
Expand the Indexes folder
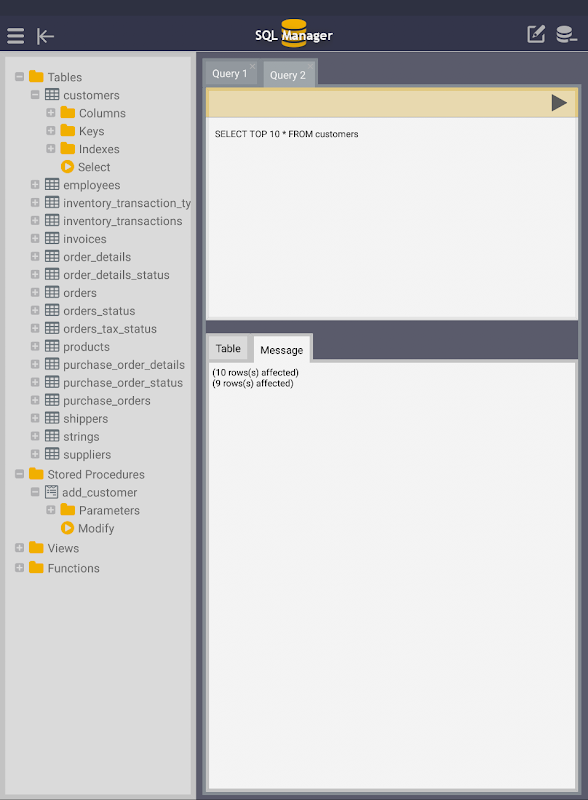(51, 148)
